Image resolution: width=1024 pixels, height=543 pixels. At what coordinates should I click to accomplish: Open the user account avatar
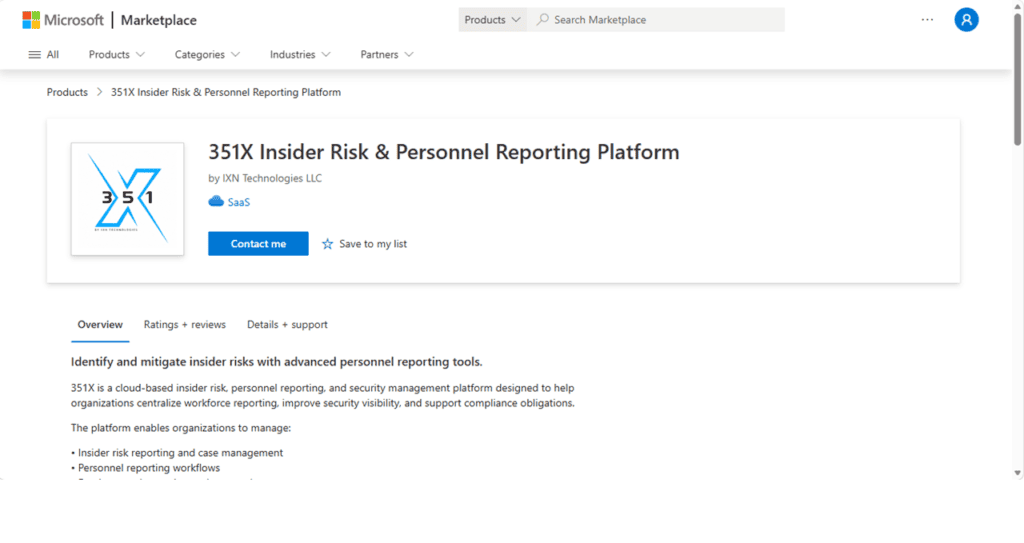point(967,20)
